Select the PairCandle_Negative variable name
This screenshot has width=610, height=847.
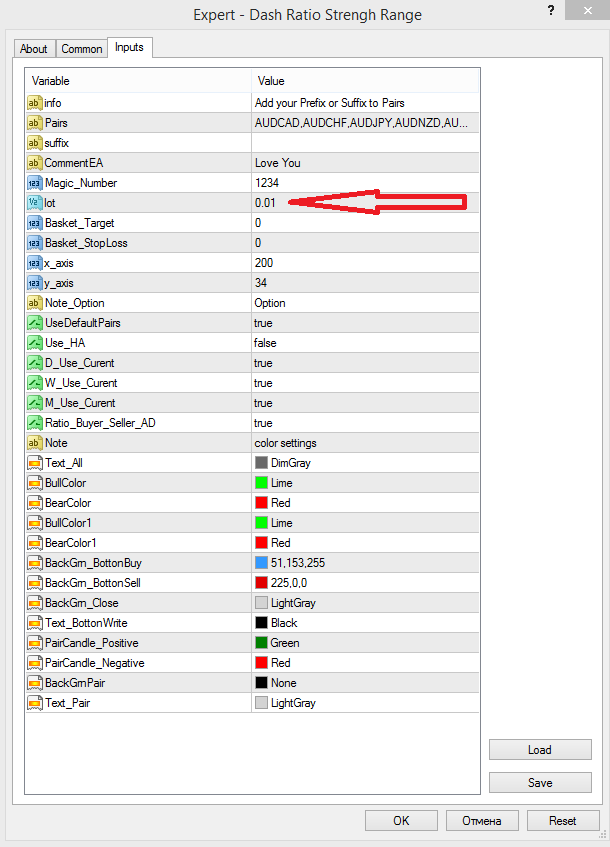(x=95, y=663)
